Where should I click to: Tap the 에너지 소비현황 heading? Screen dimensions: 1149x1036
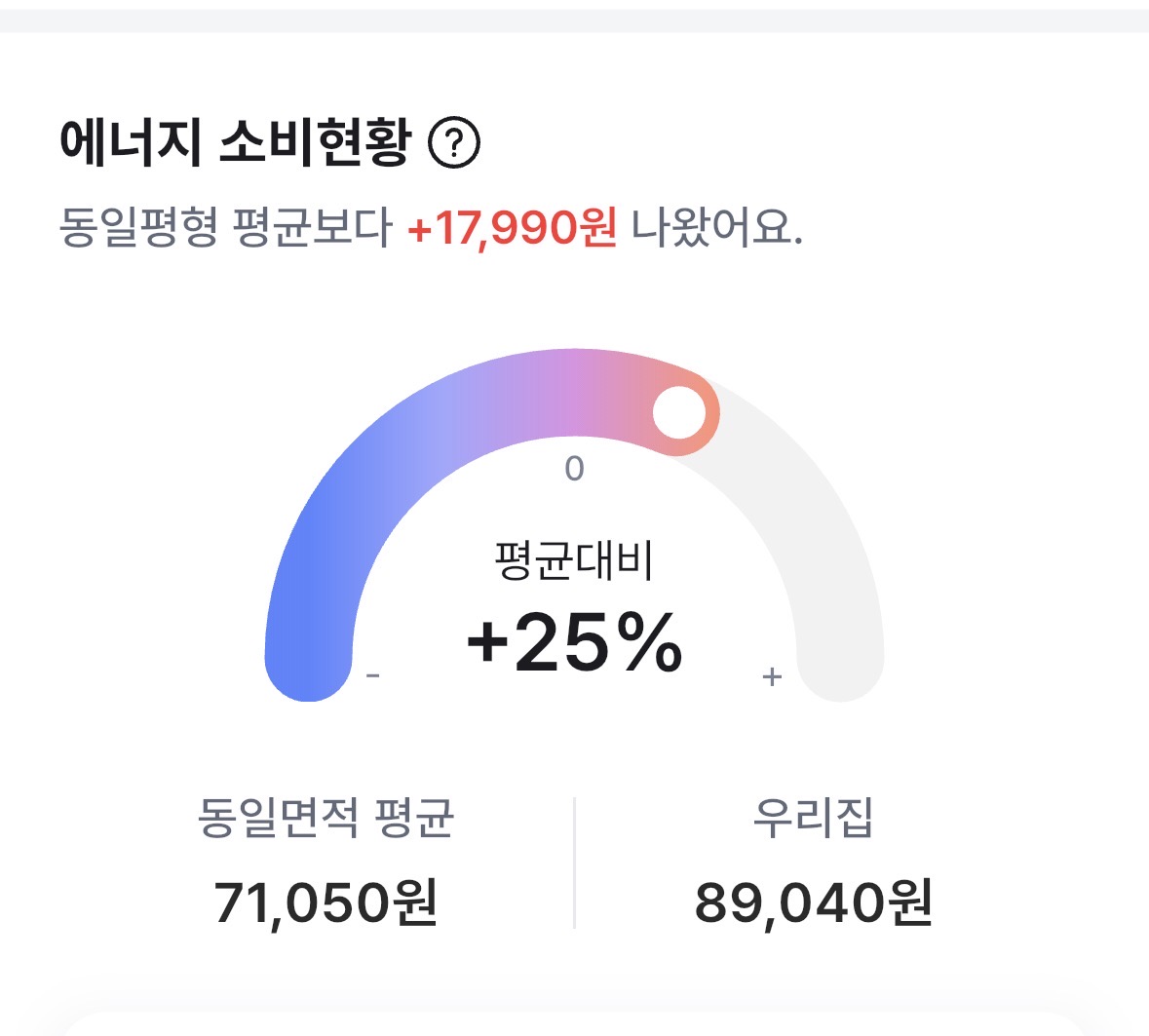[234, 143]
